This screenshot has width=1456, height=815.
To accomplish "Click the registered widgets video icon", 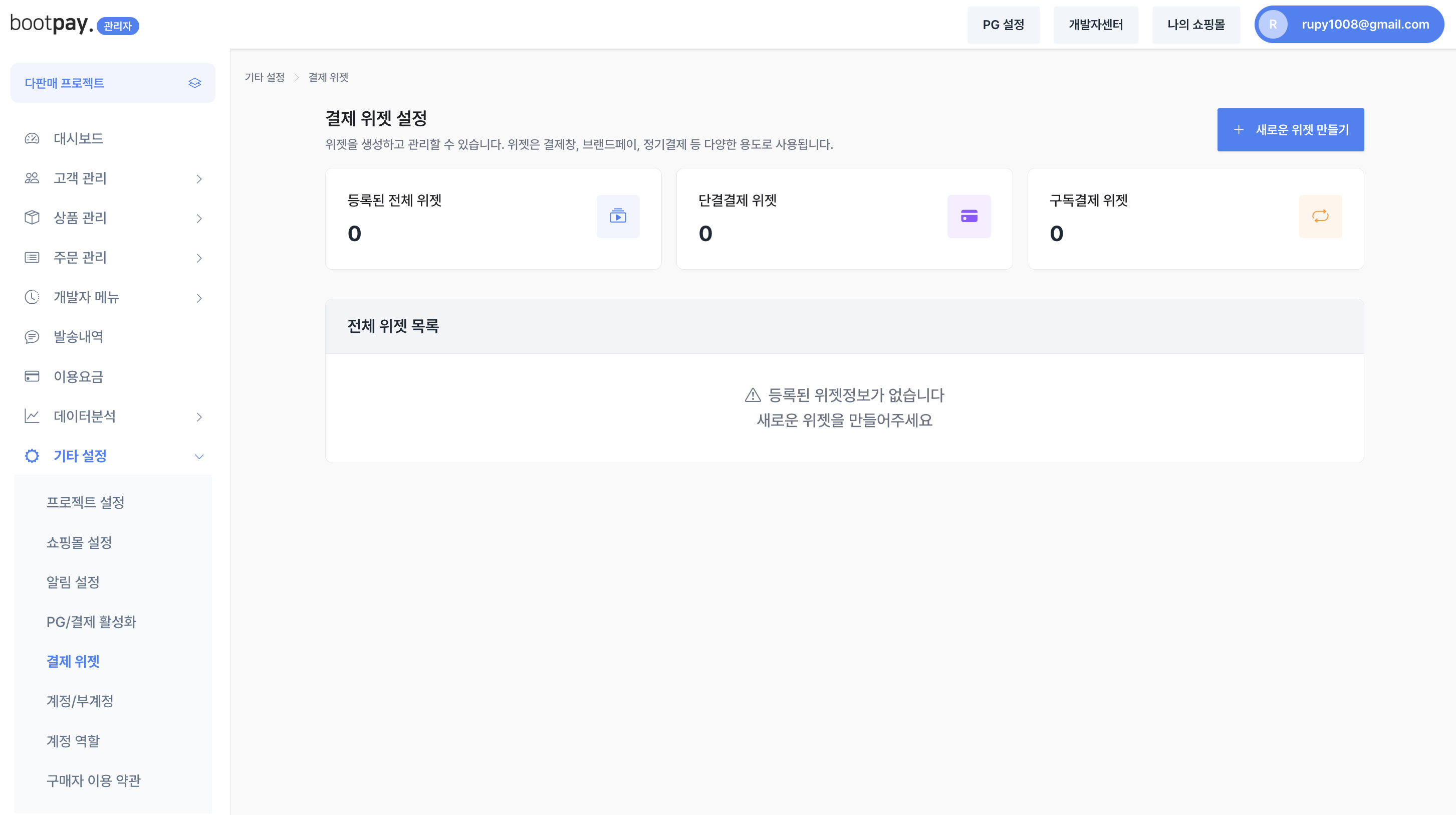I will 618,216.
